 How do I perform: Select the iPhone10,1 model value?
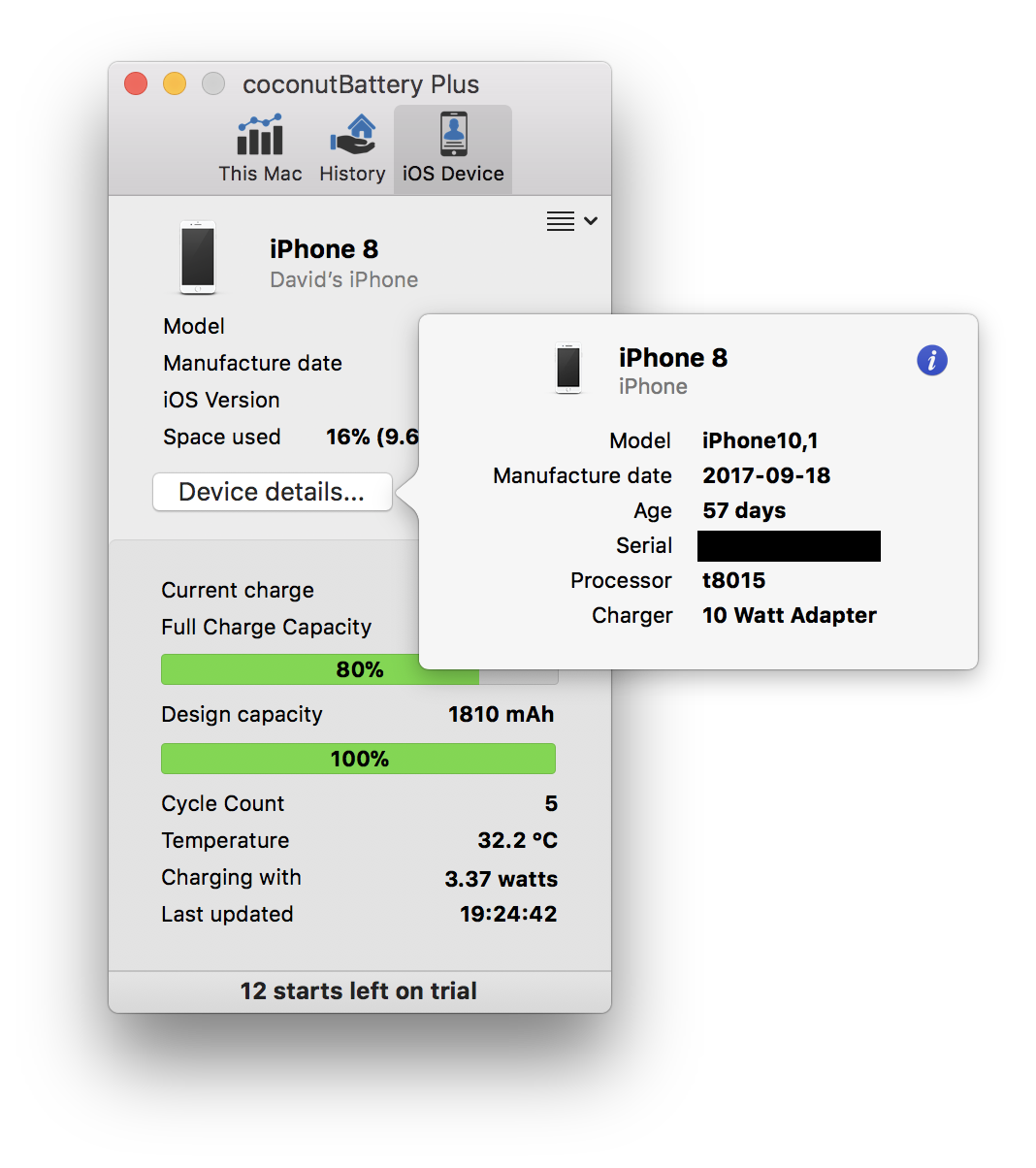tap(761, 440)
